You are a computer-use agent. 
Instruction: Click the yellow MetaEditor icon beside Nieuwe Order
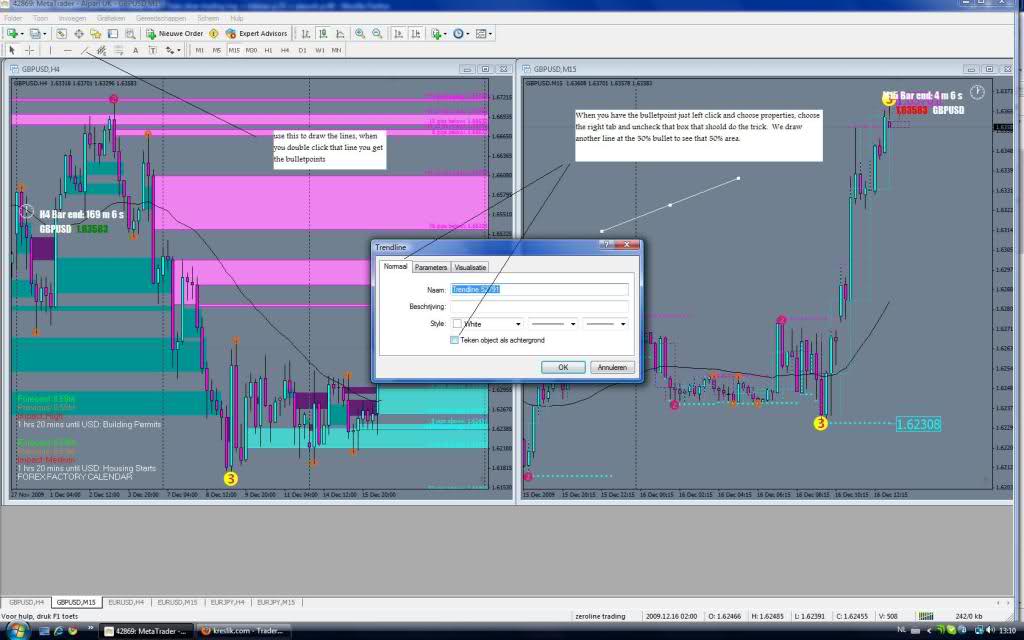tap(214, 33)
